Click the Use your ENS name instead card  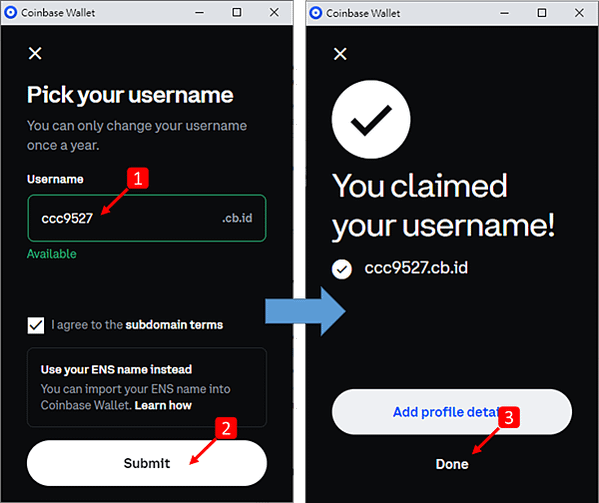click(x=147, y=387)
